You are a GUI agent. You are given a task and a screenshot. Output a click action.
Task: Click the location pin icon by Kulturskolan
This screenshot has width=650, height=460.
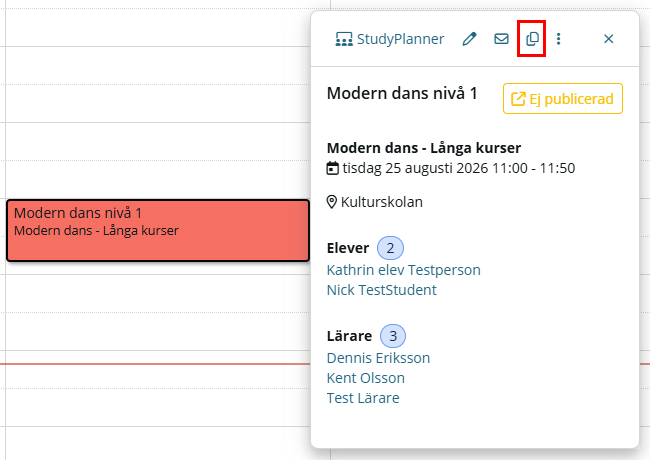point(331,202)
